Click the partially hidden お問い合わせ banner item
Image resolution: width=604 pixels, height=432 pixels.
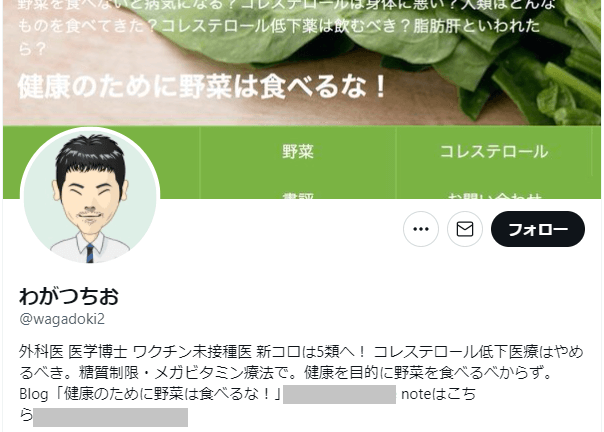coord(494,196)
